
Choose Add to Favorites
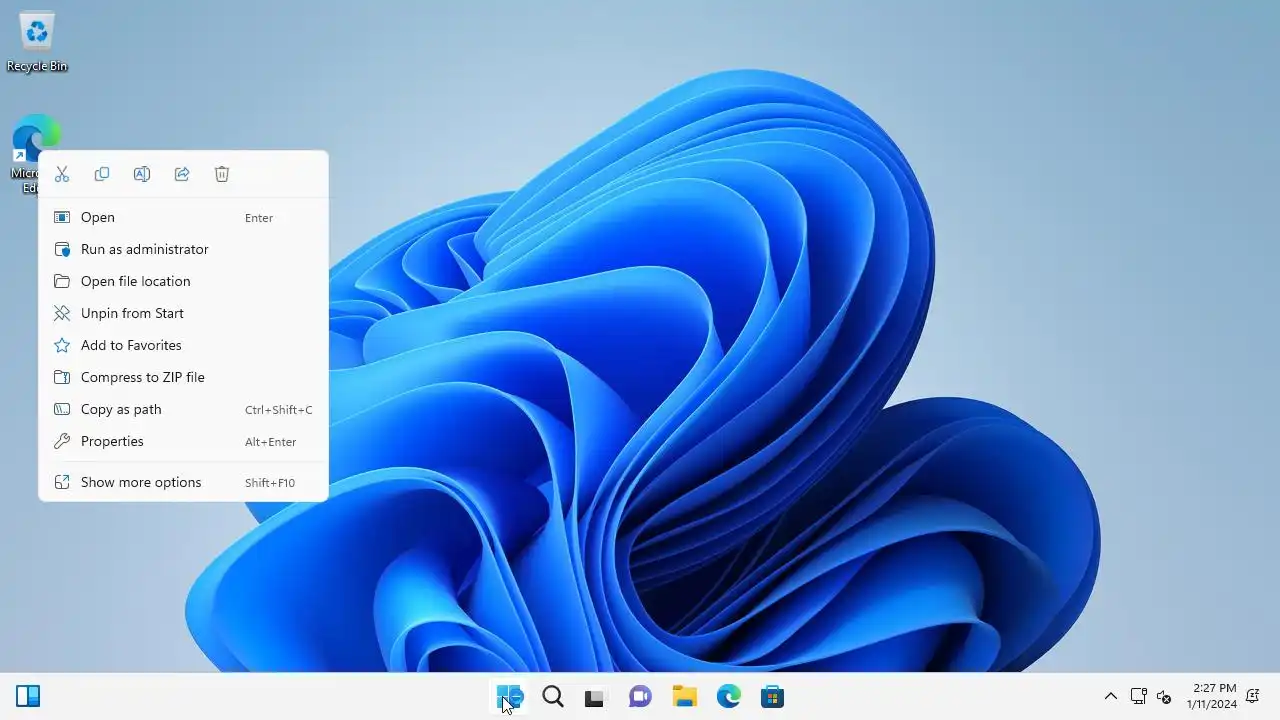(183, 345)
